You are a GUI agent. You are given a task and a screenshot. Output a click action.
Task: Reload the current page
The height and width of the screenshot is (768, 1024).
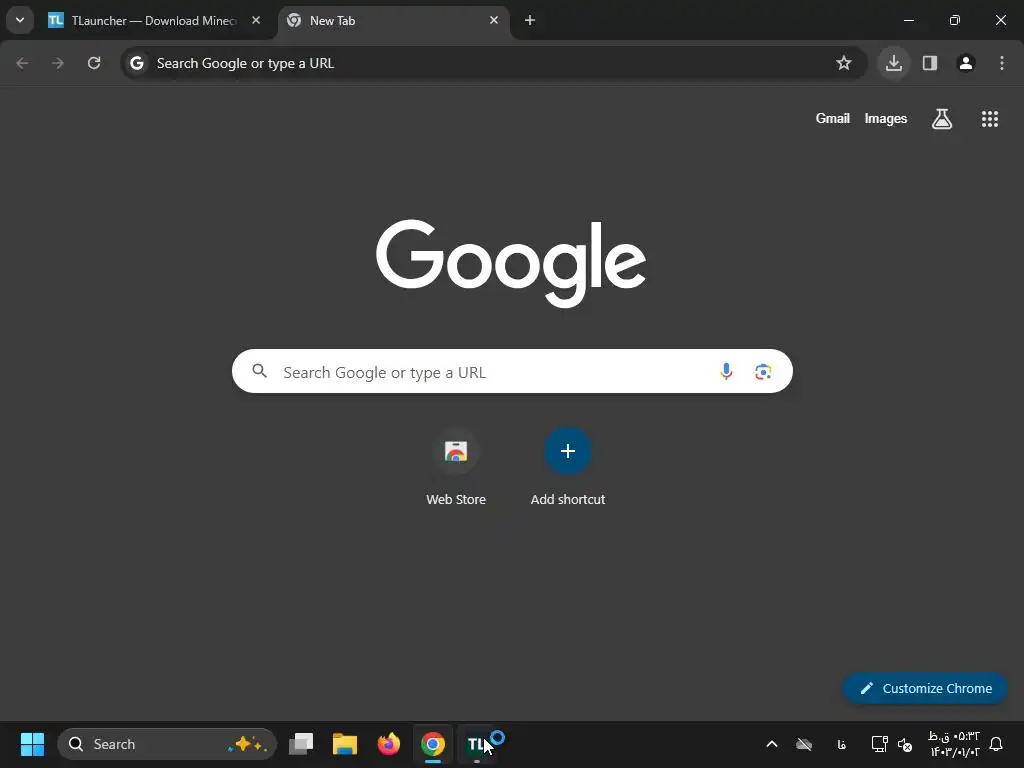(x=94, y=63)
